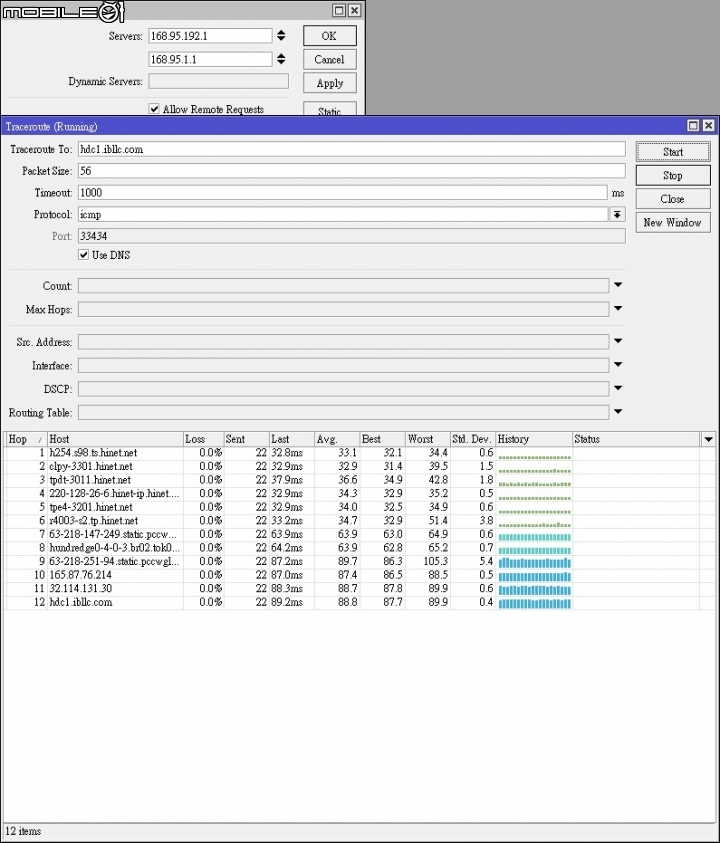
Task: Toggle Allow Remote Requests checkbox
Action: [x=154, y=109]
